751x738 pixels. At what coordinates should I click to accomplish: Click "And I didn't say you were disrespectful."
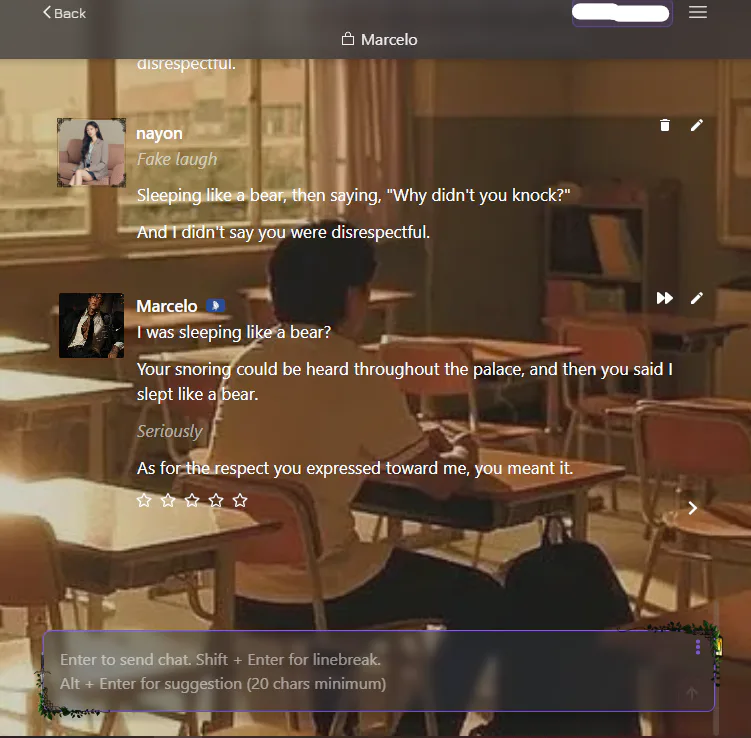pyautogui.click(x=283, y=232)
